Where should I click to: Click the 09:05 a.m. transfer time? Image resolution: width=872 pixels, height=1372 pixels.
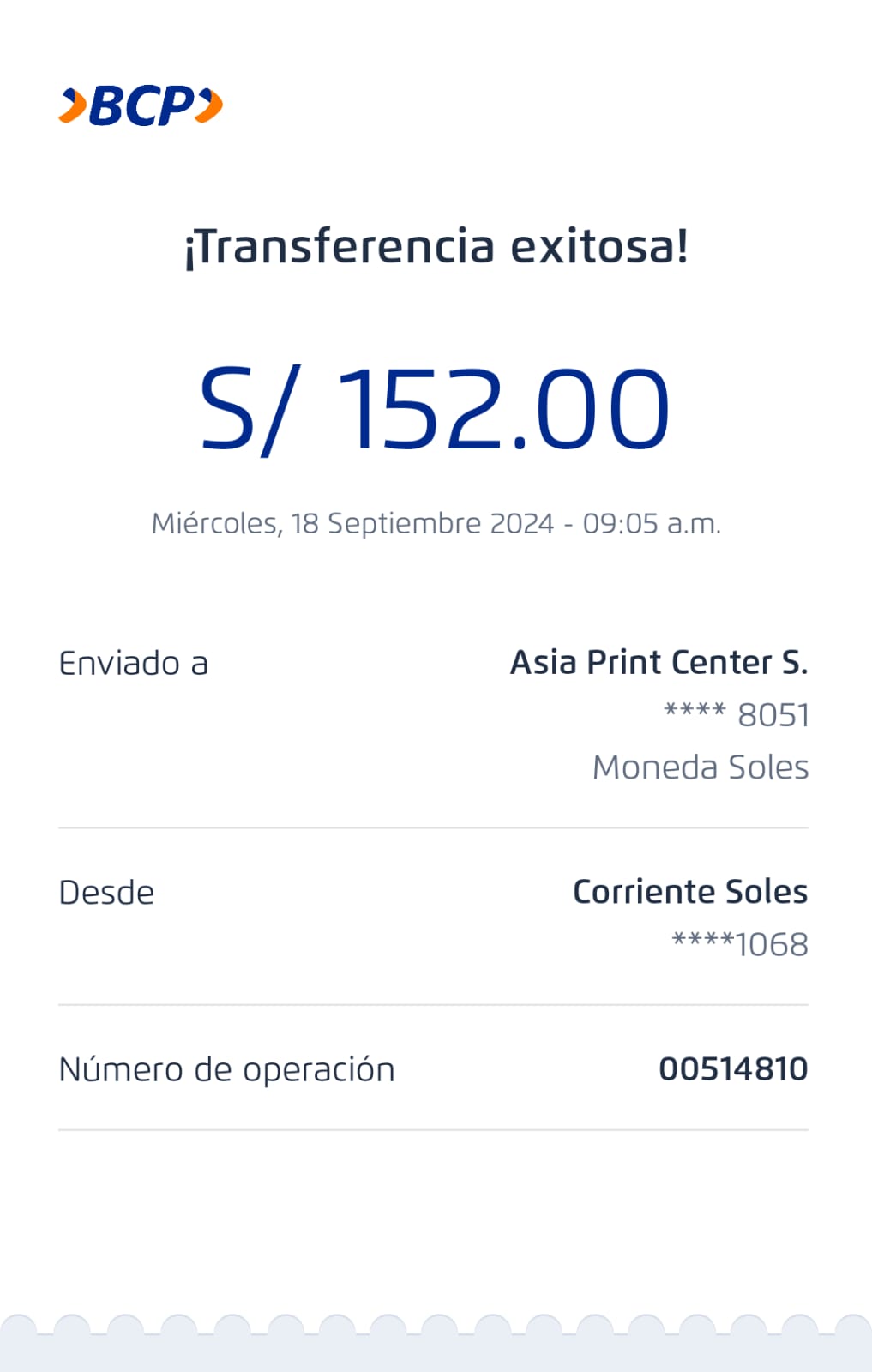(652, 523)
